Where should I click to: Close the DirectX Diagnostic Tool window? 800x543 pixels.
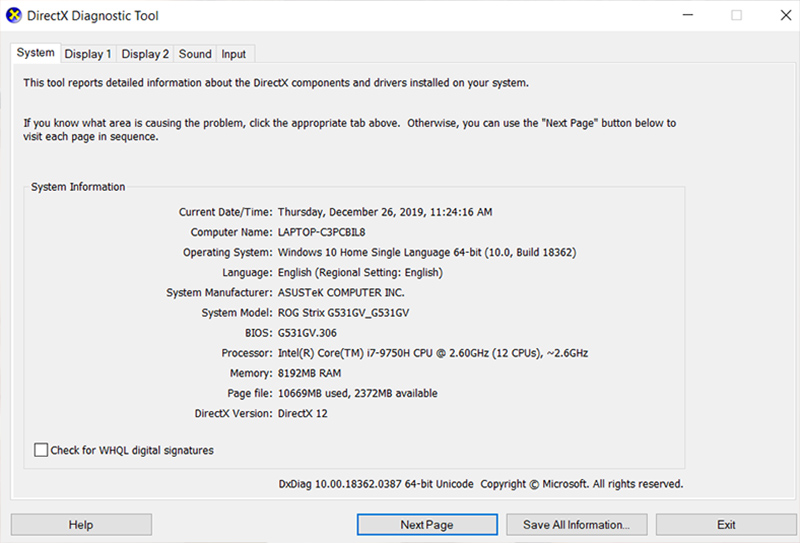pos(782,16)
